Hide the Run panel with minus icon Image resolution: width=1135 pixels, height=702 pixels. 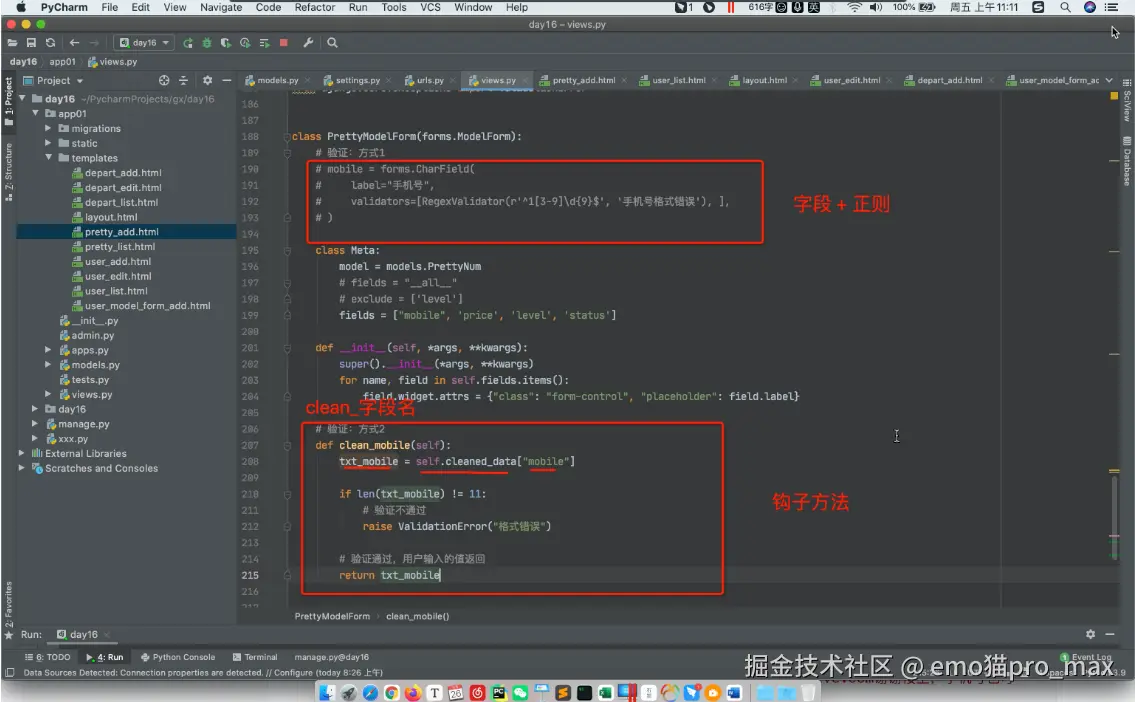1110,634
